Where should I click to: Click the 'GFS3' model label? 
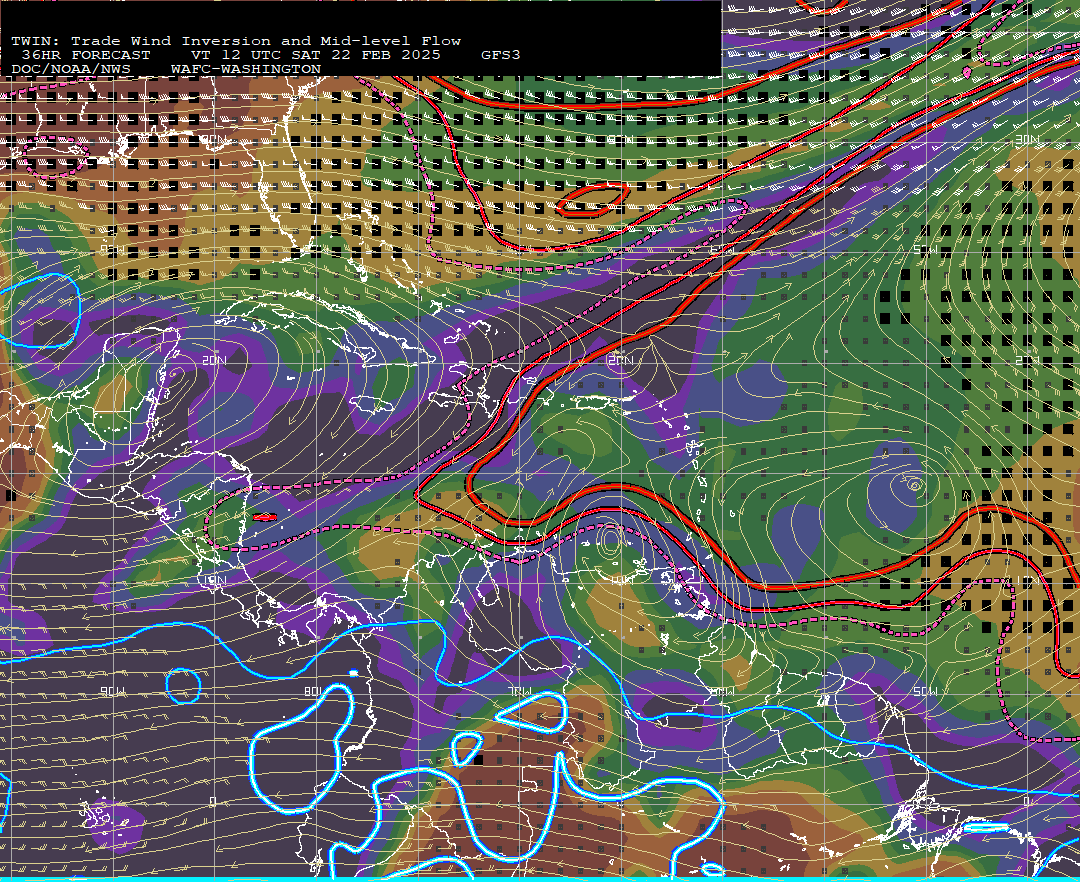pyautogui.click(x=501, y=55)
